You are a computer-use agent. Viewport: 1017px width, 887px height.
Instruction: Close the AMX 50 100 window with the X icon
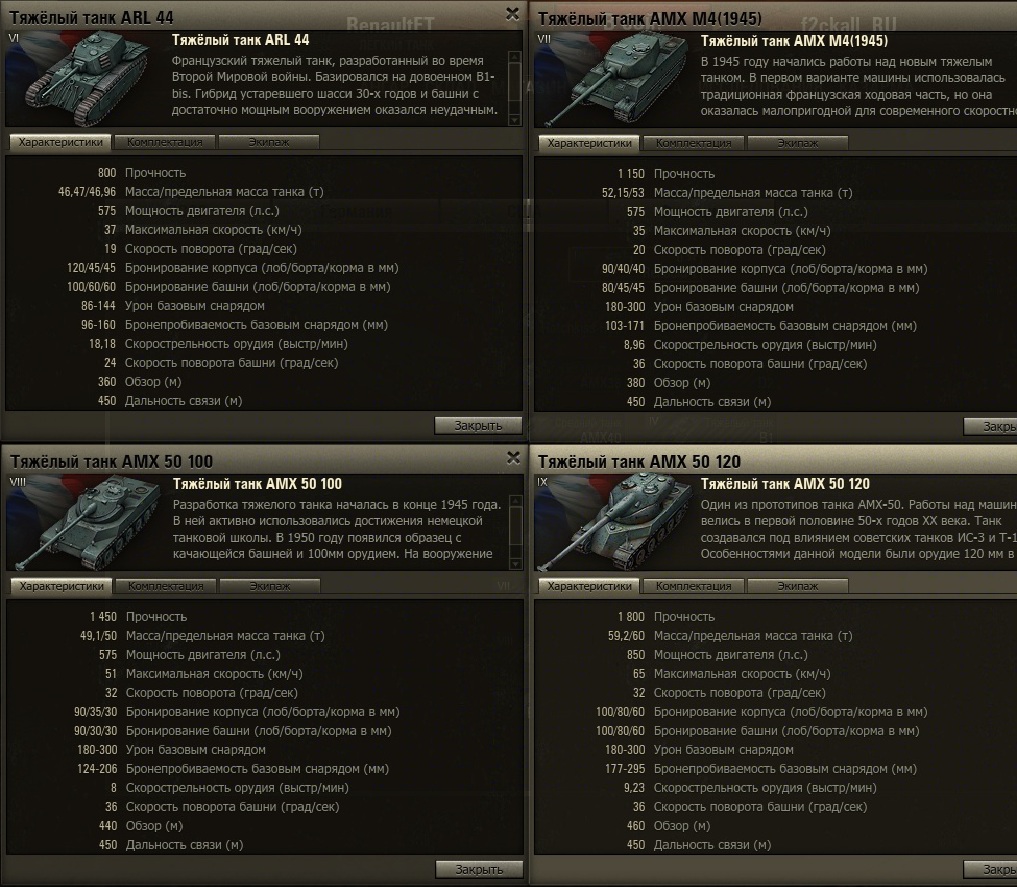(x=513, y=458)
